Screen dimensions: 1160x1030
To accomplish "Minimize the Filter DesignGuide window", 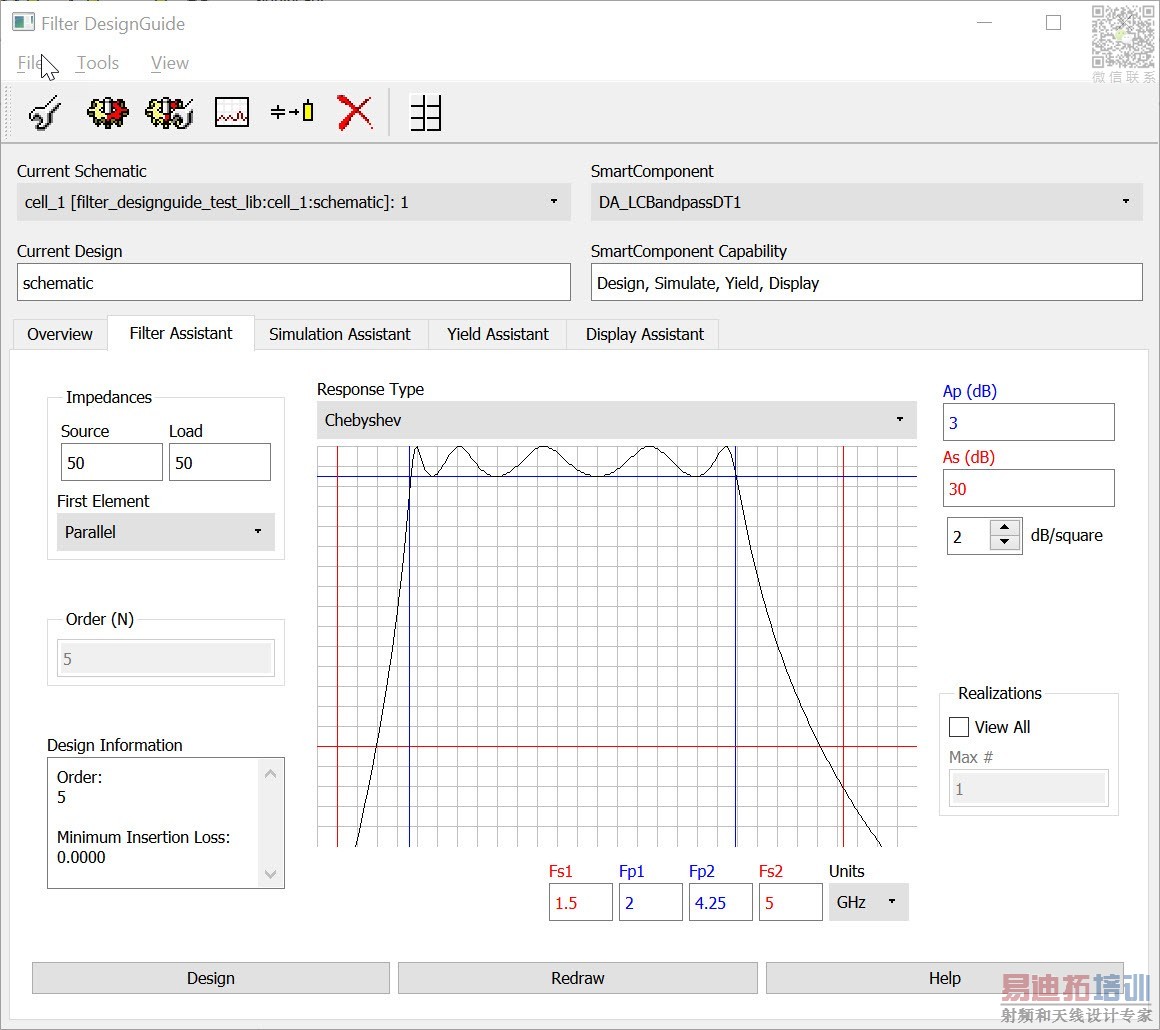I will [984, 23].
